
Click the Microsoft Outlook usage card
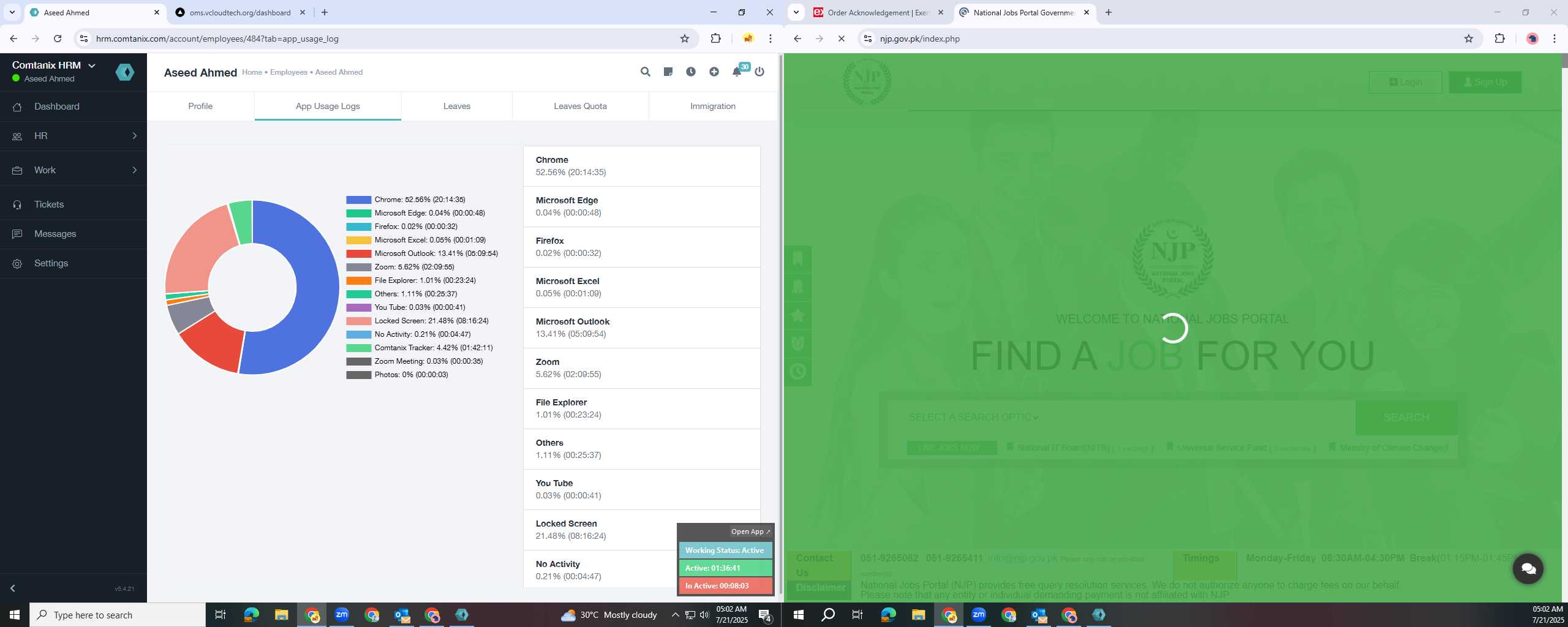coord(642,328)
